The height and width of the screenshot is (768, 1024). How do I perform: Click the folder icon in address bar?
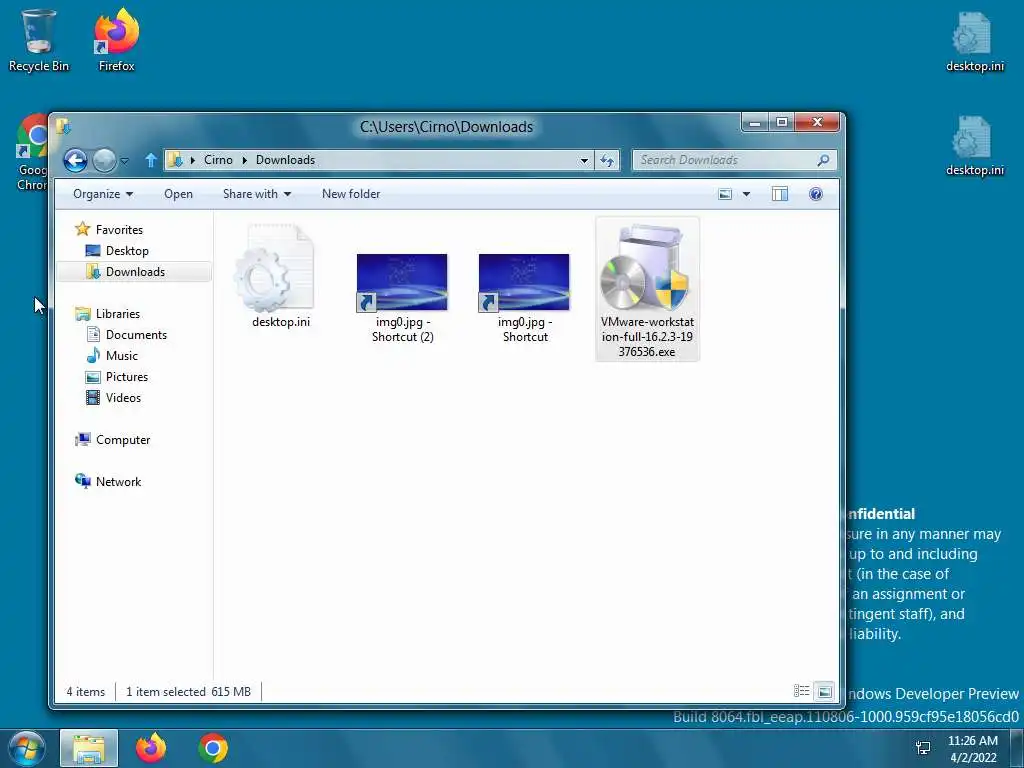(175, 160)
